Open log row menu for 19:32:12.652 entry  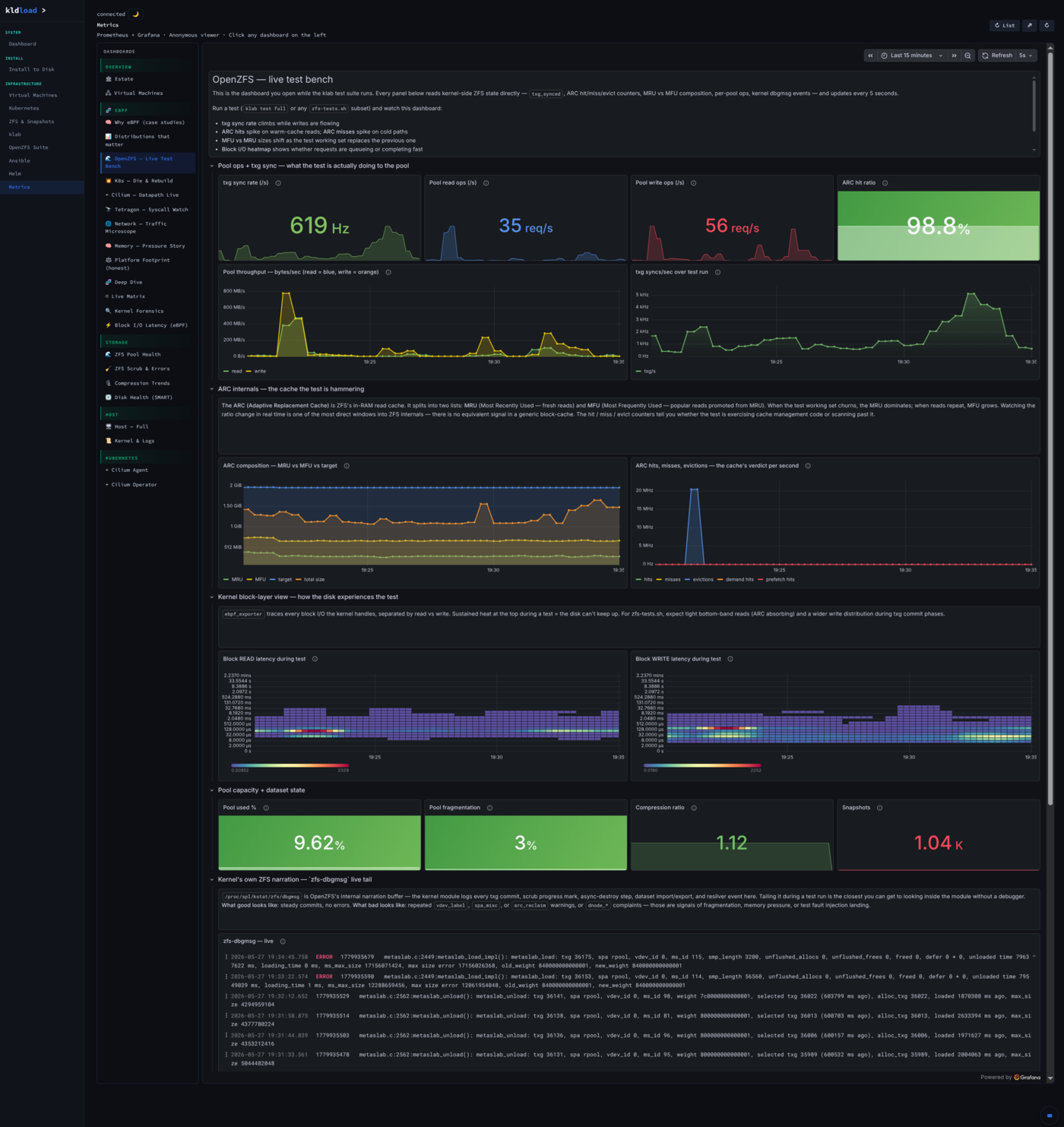(x=226, y=996)
